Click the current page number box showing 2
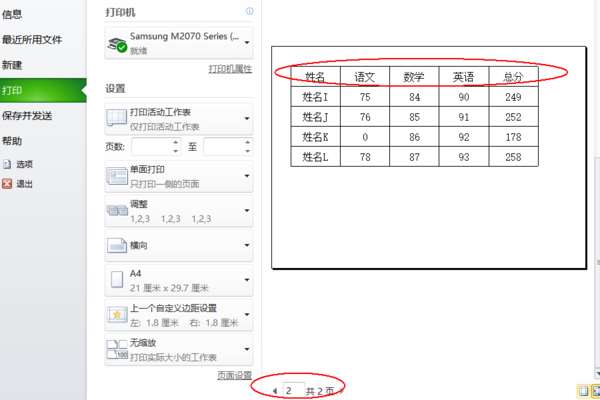The image size is (600, 400). (293, 390)
